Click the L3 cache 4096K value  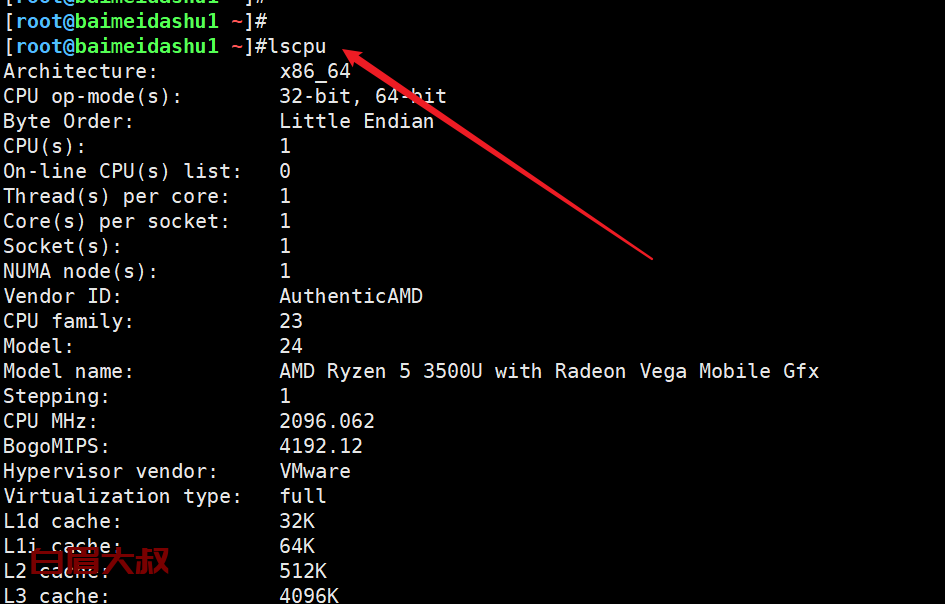(x=309, y=595)
